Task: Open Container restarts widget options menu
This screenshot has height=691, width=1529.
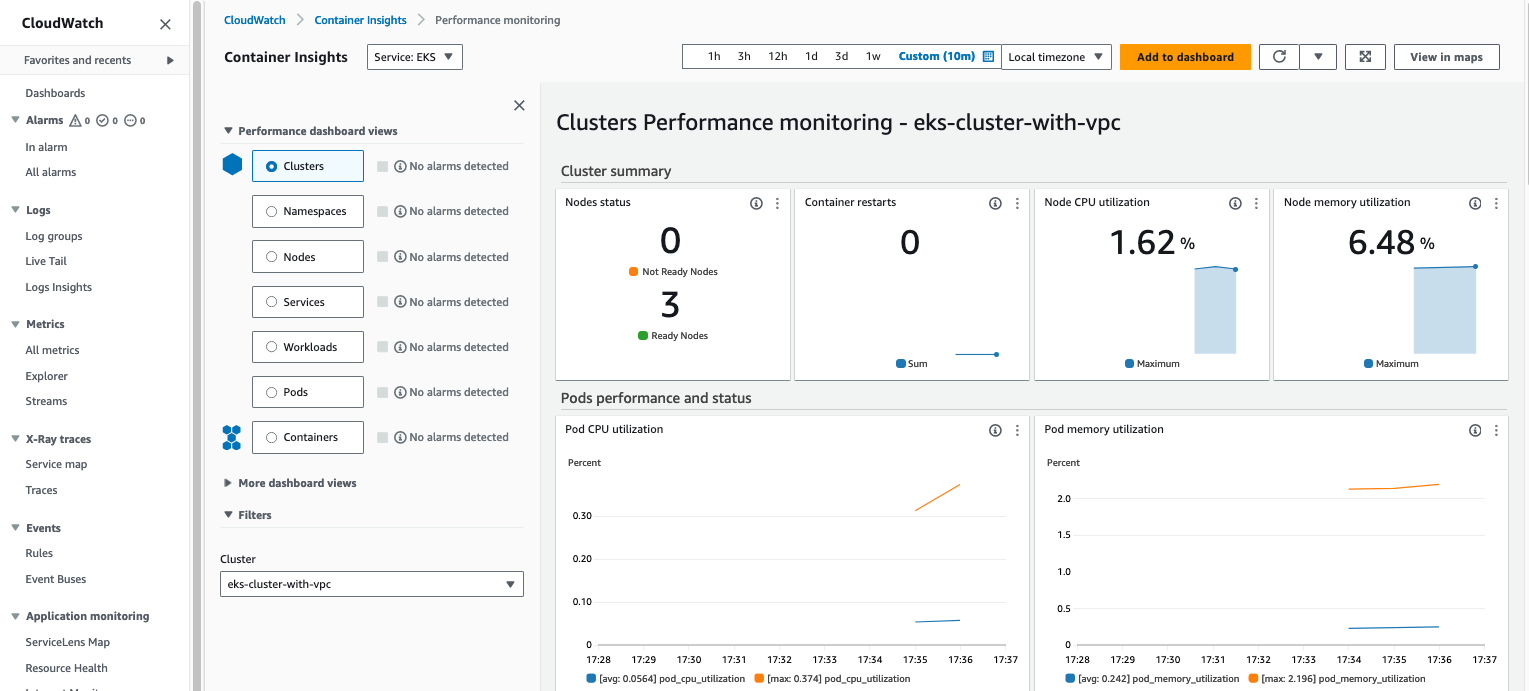Action: (1017, 203)
